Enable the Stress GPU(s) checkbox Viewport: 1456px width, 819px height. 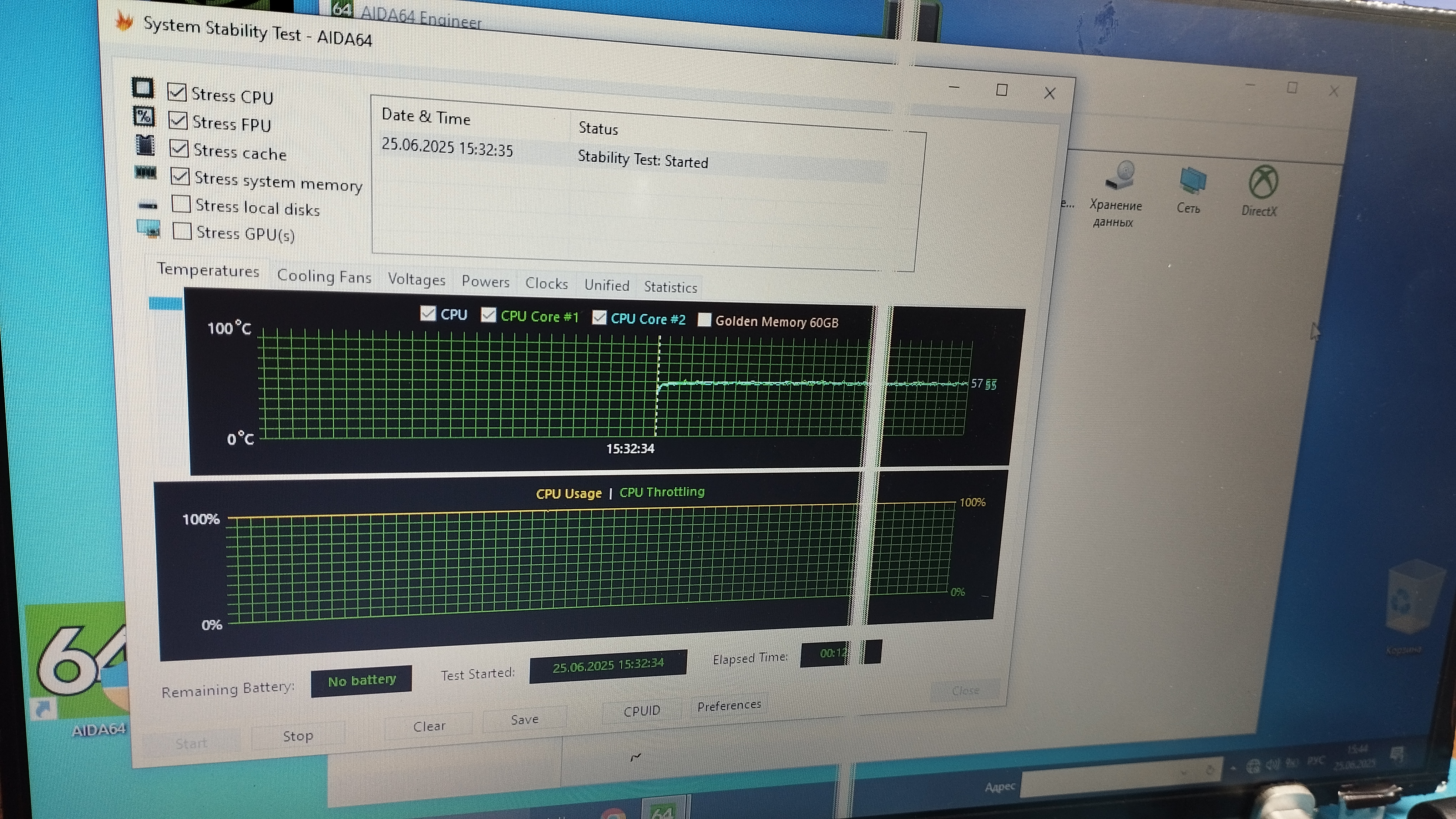pos(182,230)
